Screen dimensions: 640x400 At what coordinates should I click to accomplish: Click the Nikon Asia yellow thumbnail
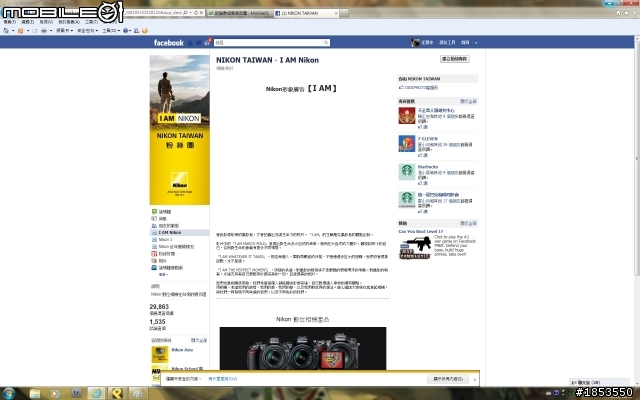160,354
